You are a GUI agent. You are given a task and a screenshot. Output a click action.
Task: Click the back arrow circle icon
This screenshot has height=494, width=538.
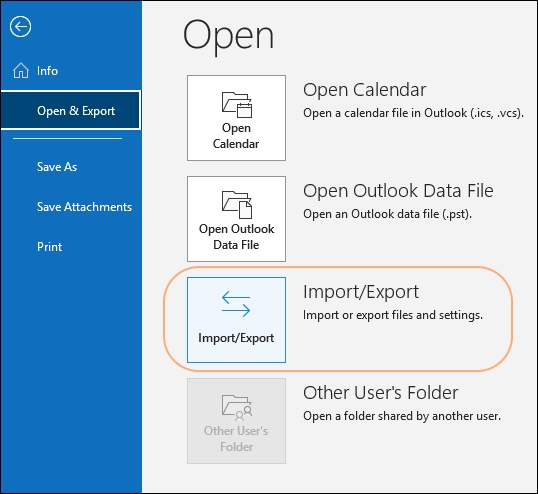click(20, 26)
